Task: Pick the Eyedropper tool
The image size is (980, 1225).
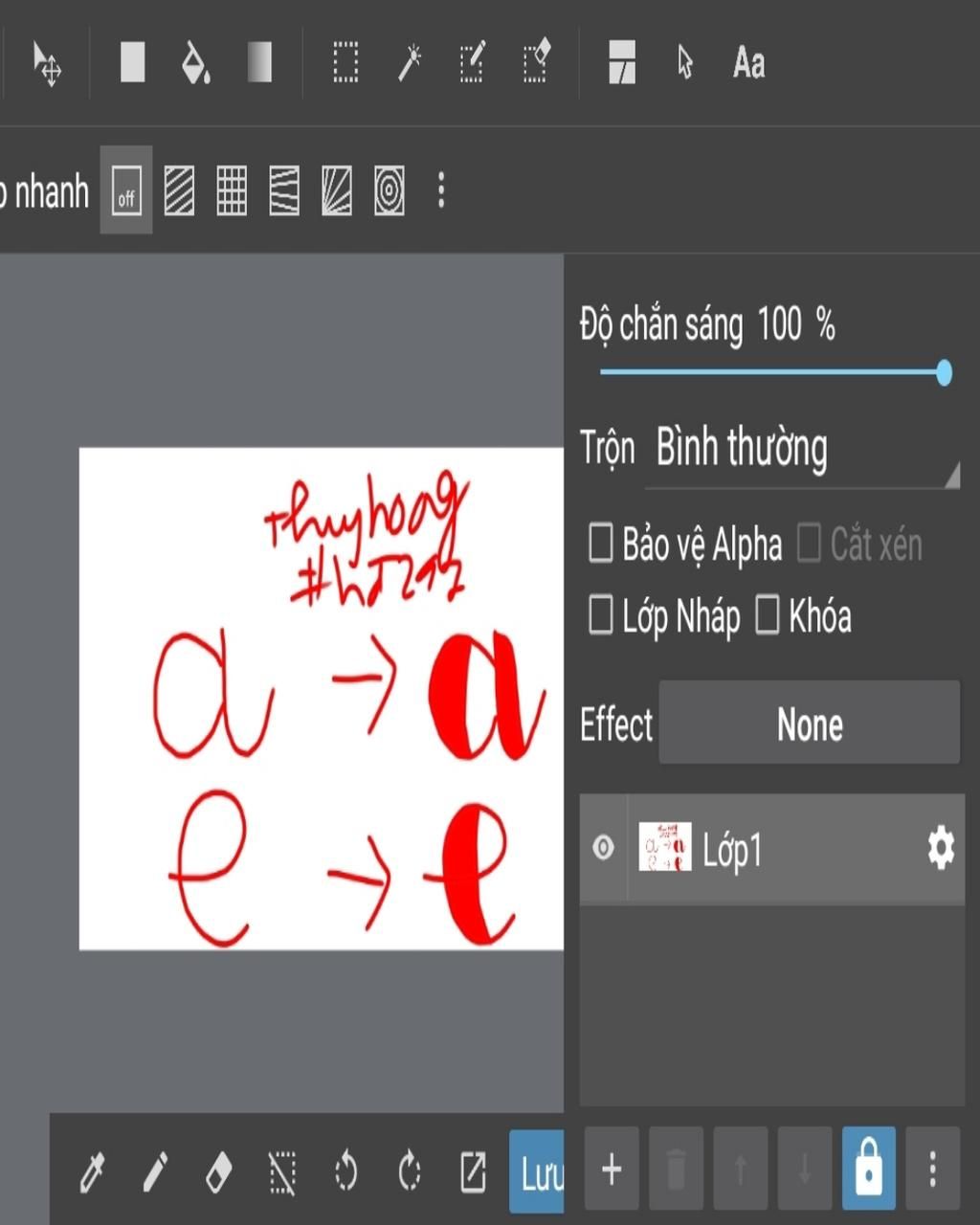Action: (92, 1171)
